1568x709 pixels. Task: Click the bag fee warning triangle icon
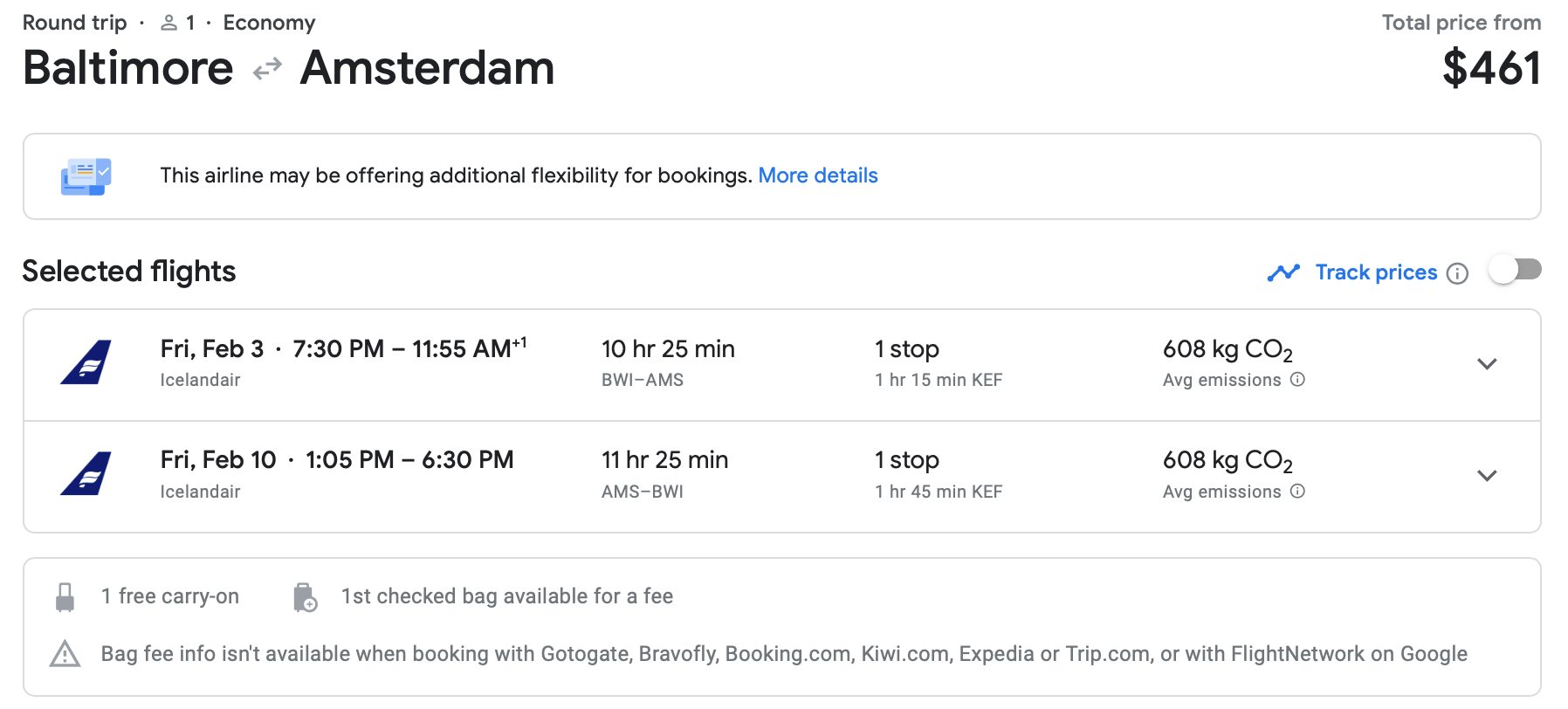coord(65,654)
